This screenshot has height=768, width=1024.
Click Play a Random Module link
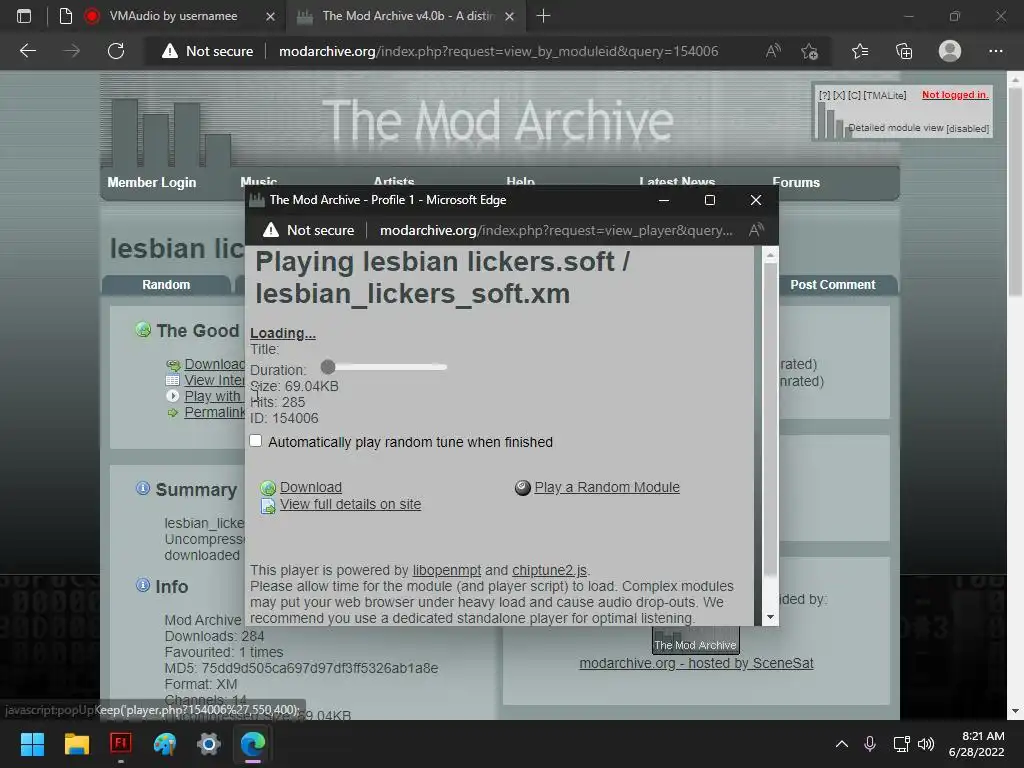pos(607,487)
